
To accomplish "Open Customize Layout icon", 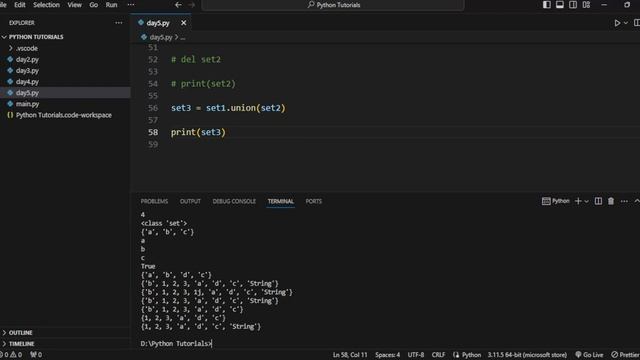I will tap(586, 5).
